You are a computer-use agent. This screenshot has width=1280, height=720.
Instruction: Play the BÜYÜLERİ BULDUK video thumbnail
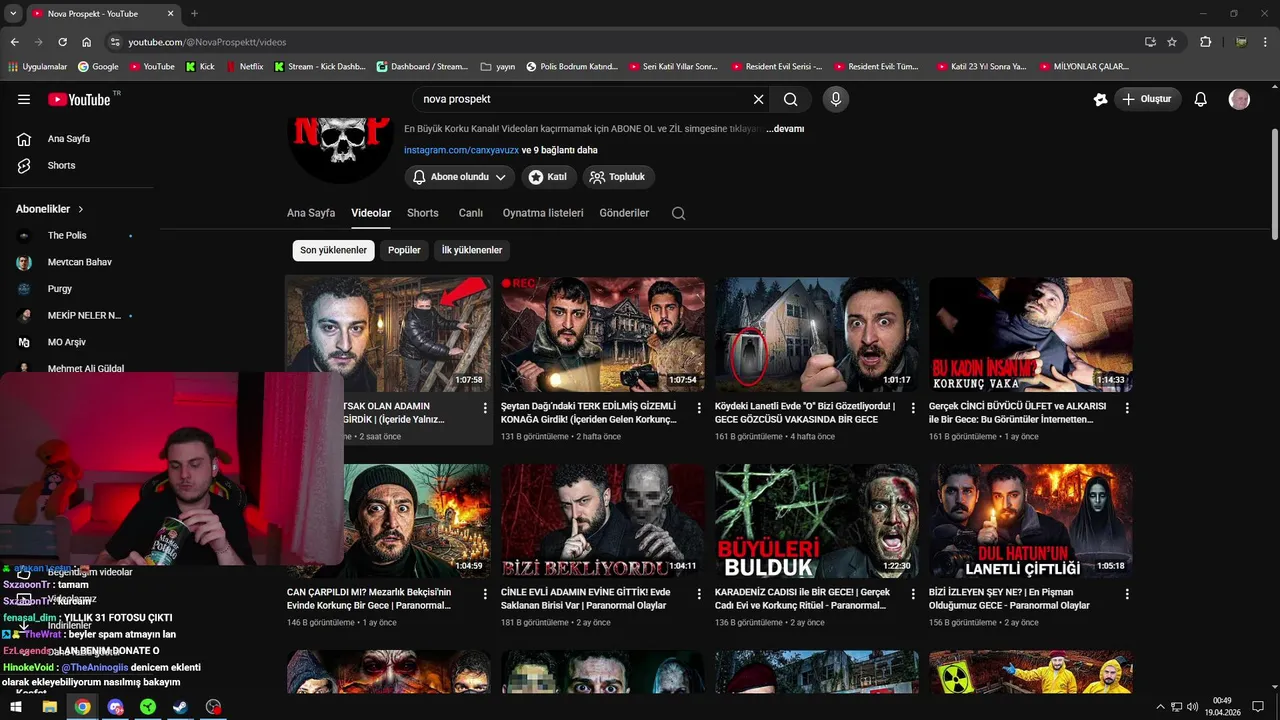[x=817, y=521]
